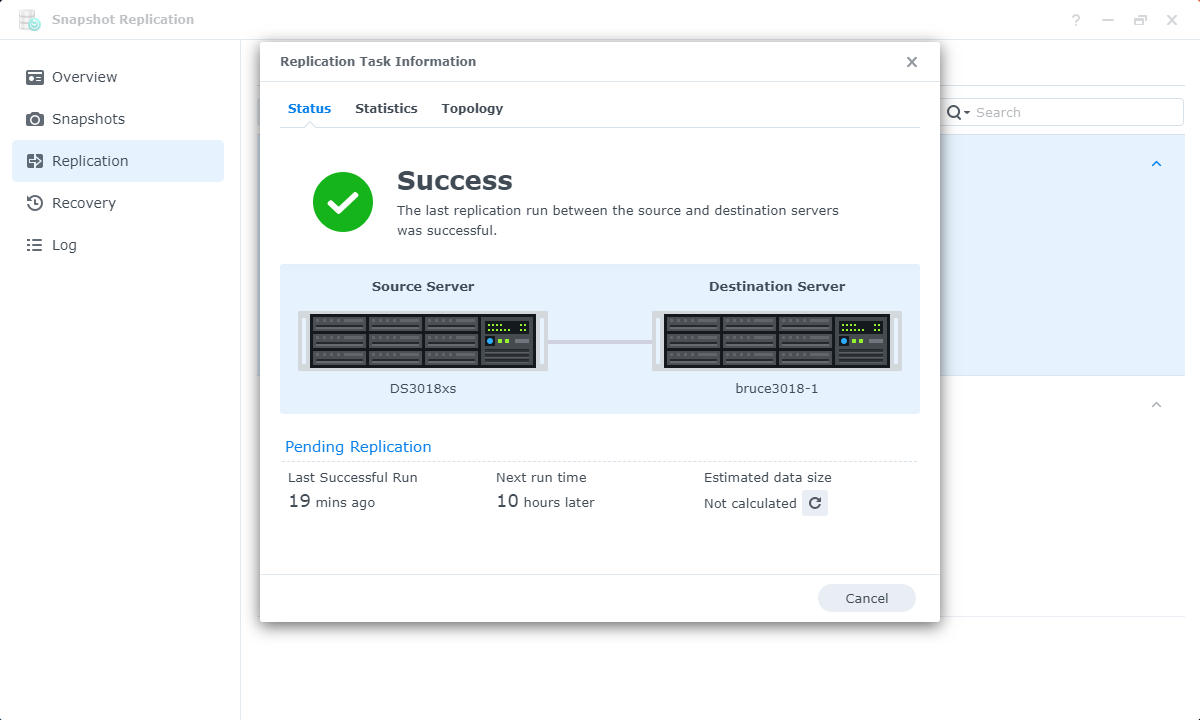Select Replication in the sidebar
This screenshot has height=720, width=1200.
(90, 161)
